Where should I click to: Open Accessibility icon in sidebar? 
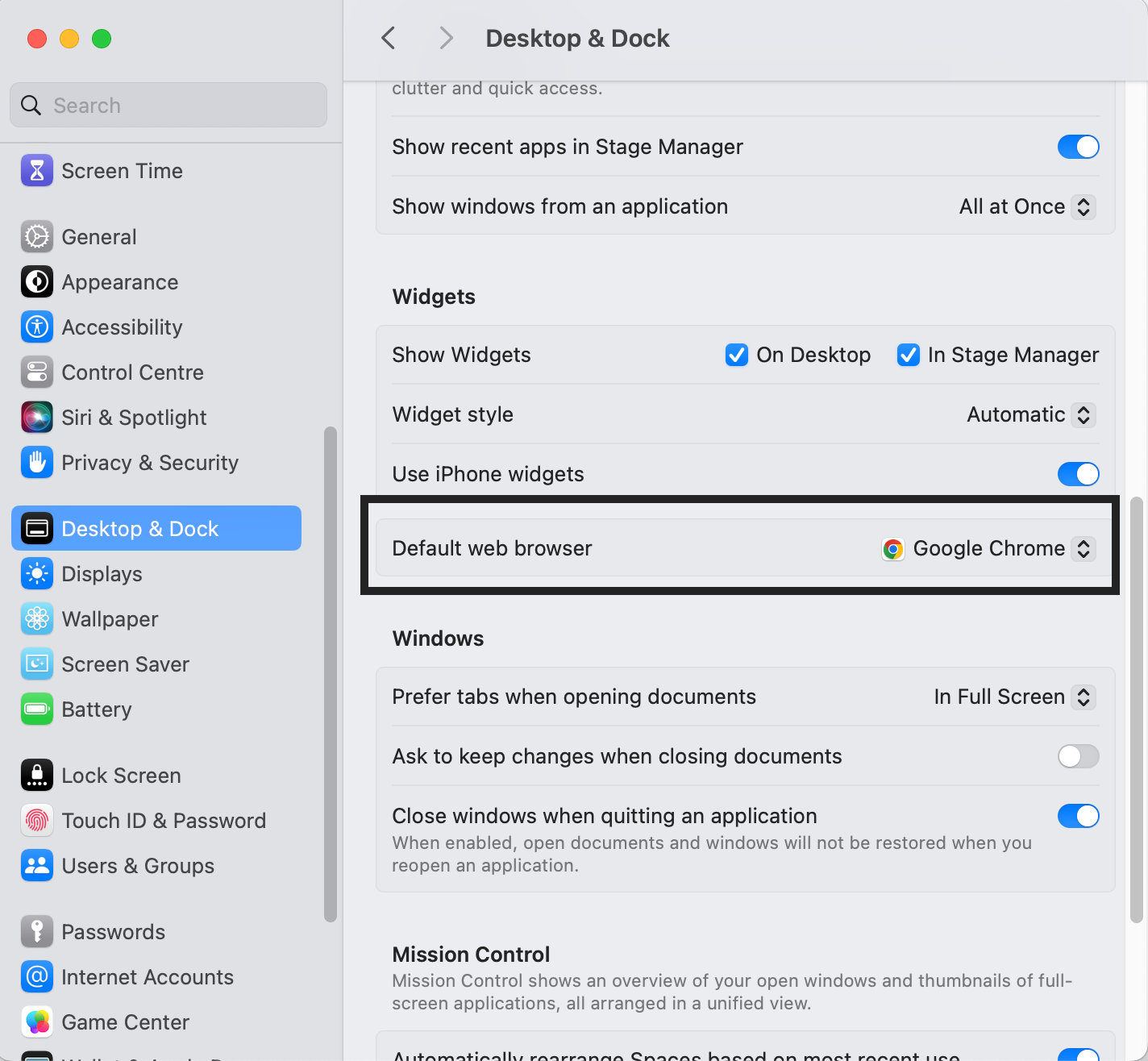click(x=37, y=327)
